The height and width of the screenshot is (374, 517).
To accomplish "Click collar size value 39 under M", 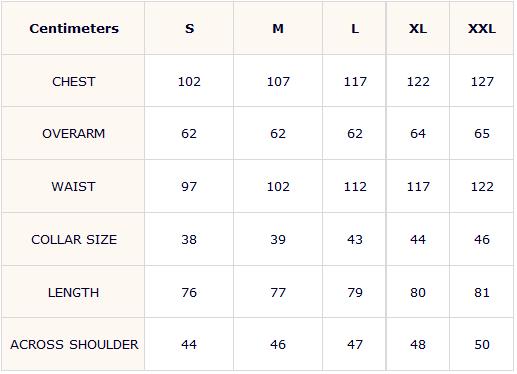I will (x=278, y=239).
